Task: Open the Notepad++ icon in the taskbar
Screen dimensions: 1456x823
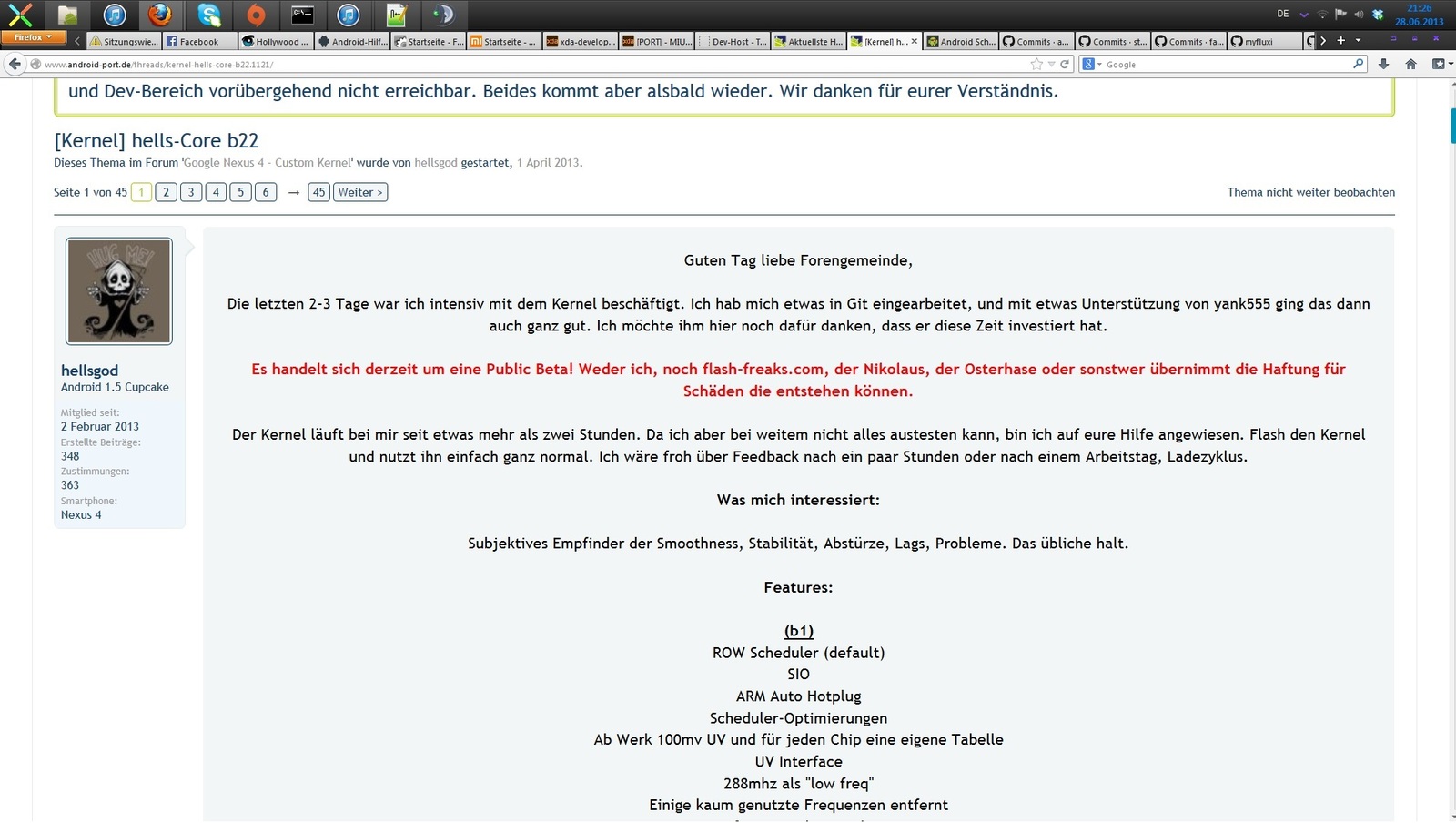Action: 396,15
